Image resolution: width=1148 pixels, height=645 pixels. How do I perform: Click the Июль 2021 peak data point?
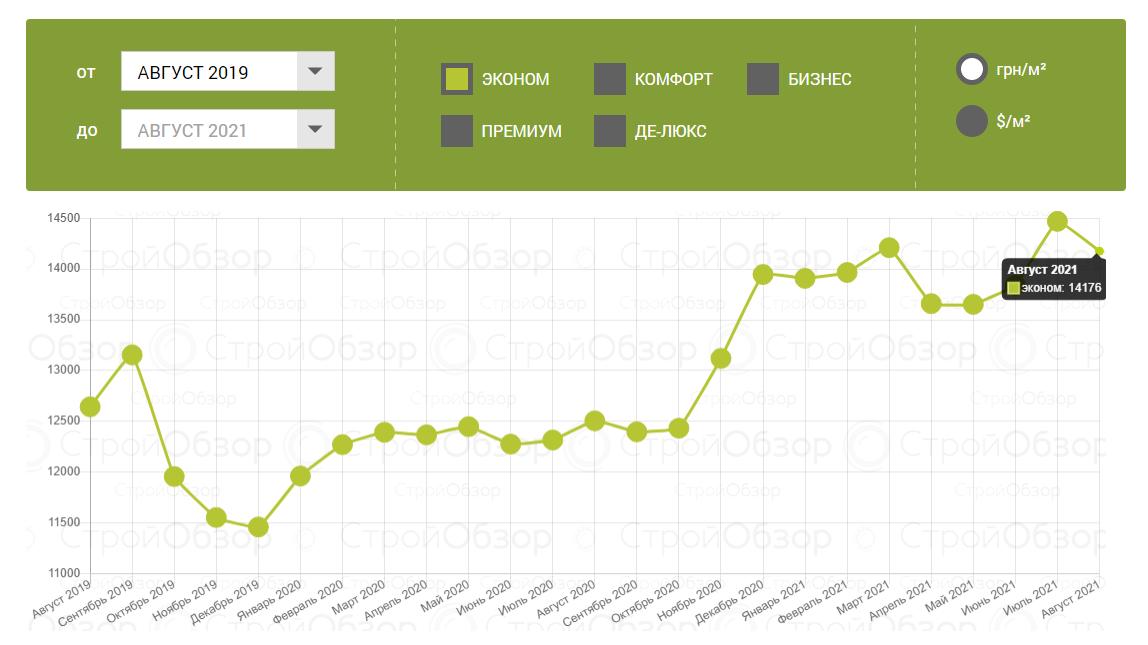(1057, 221)
